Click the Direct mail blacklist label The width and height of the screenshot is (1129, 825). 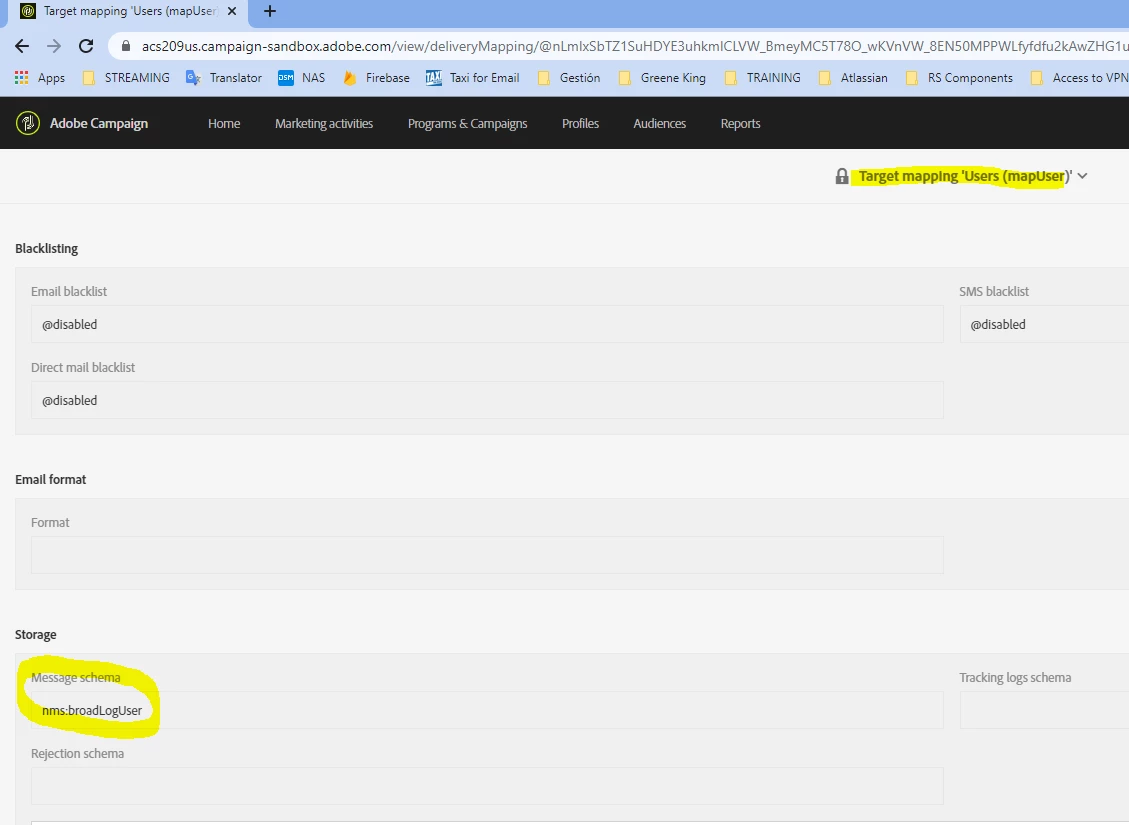[83, 367]
